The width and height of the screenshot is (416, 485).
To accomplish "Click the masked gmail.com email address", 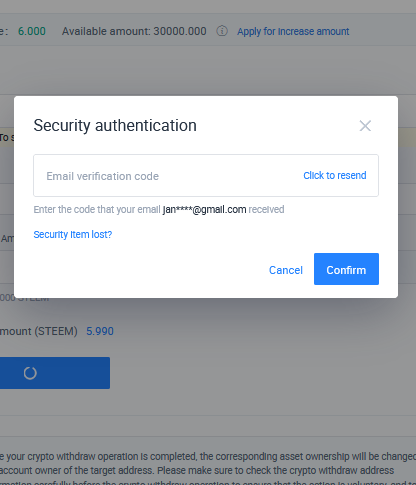I will tap(204, 209).
